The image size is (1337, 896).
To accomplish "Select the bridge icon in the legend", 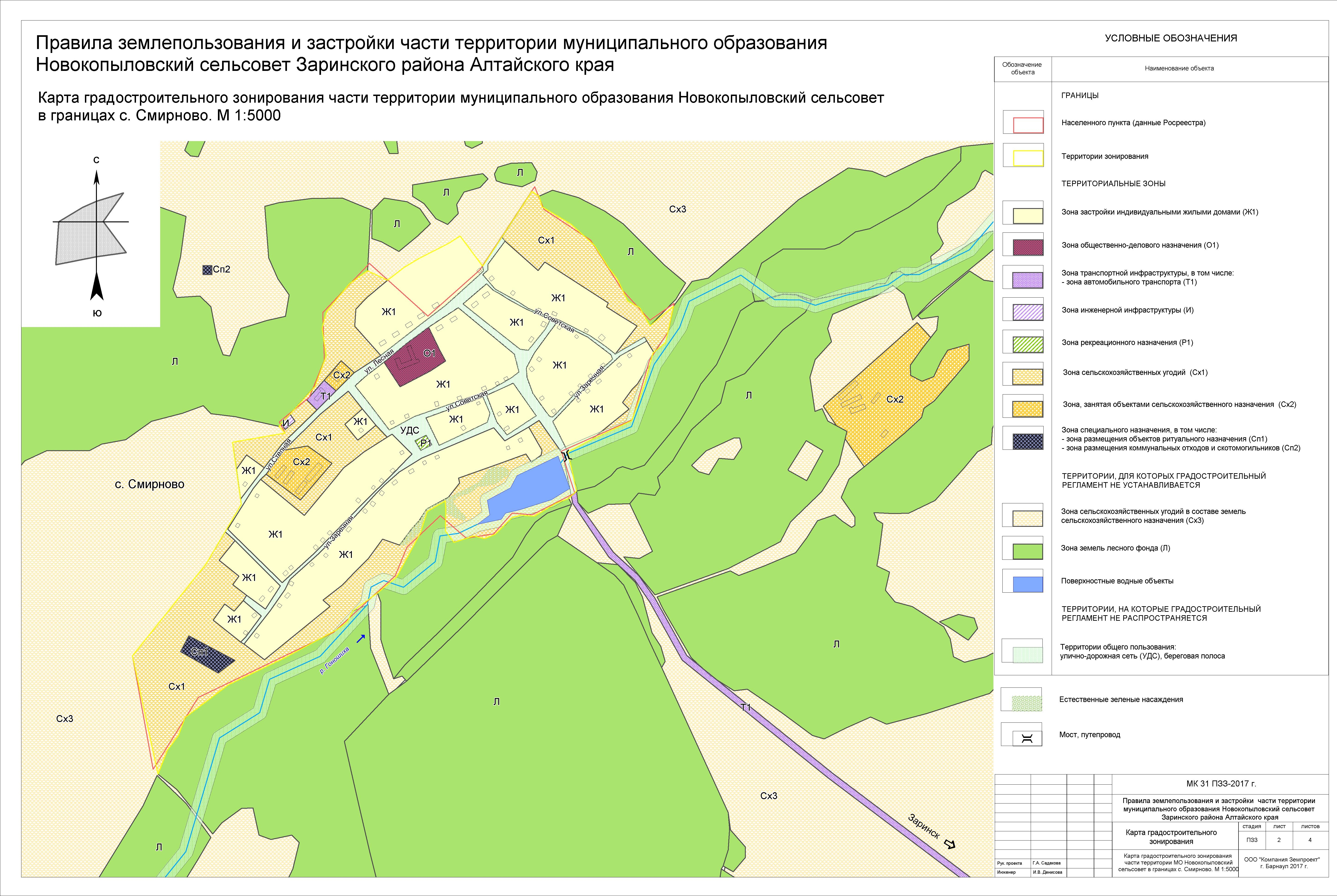I will [1027, 739].
